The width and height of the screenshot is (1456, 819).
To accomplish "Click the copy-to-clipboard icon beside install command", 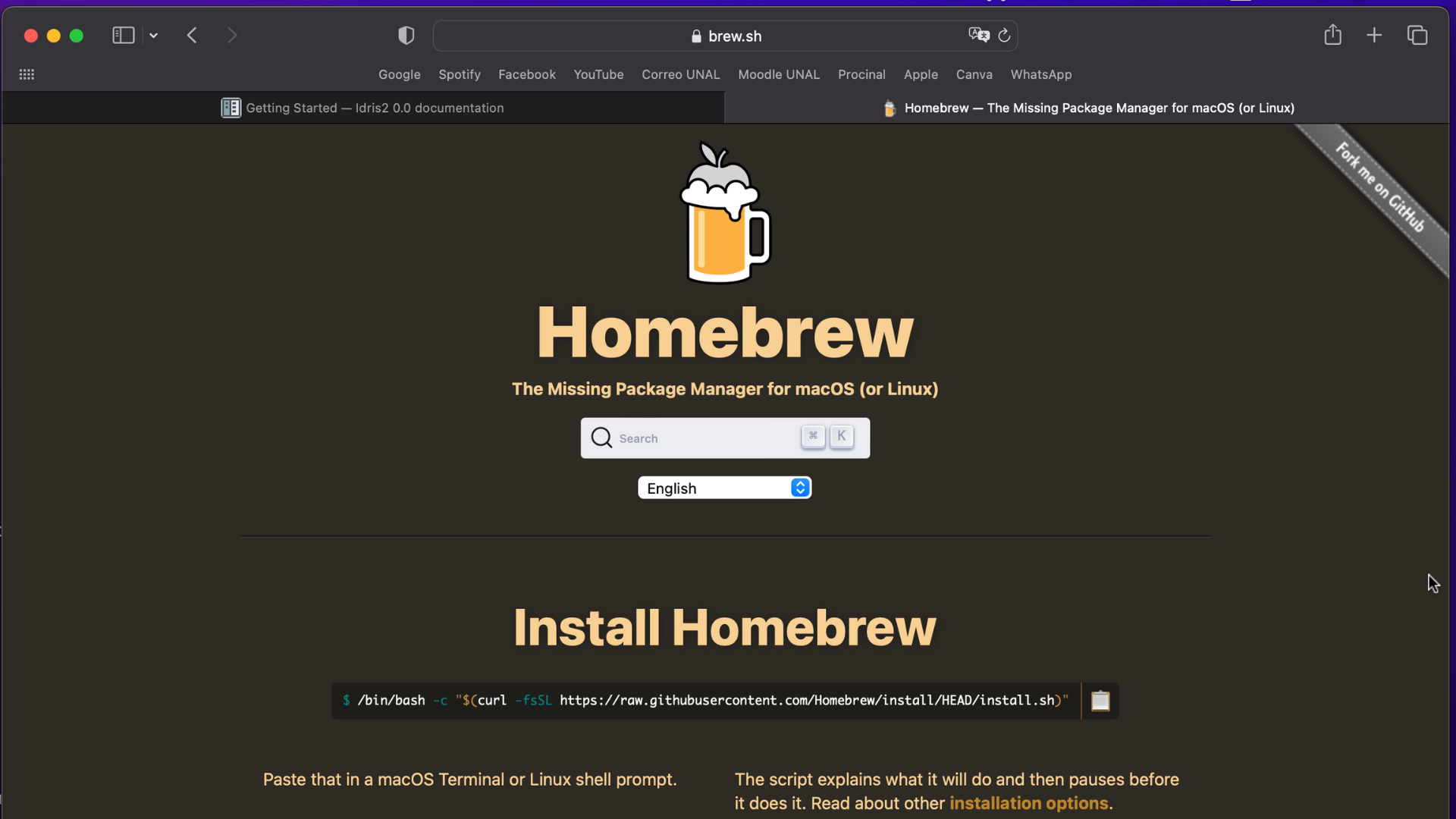I will click(x=1100, y=701).
